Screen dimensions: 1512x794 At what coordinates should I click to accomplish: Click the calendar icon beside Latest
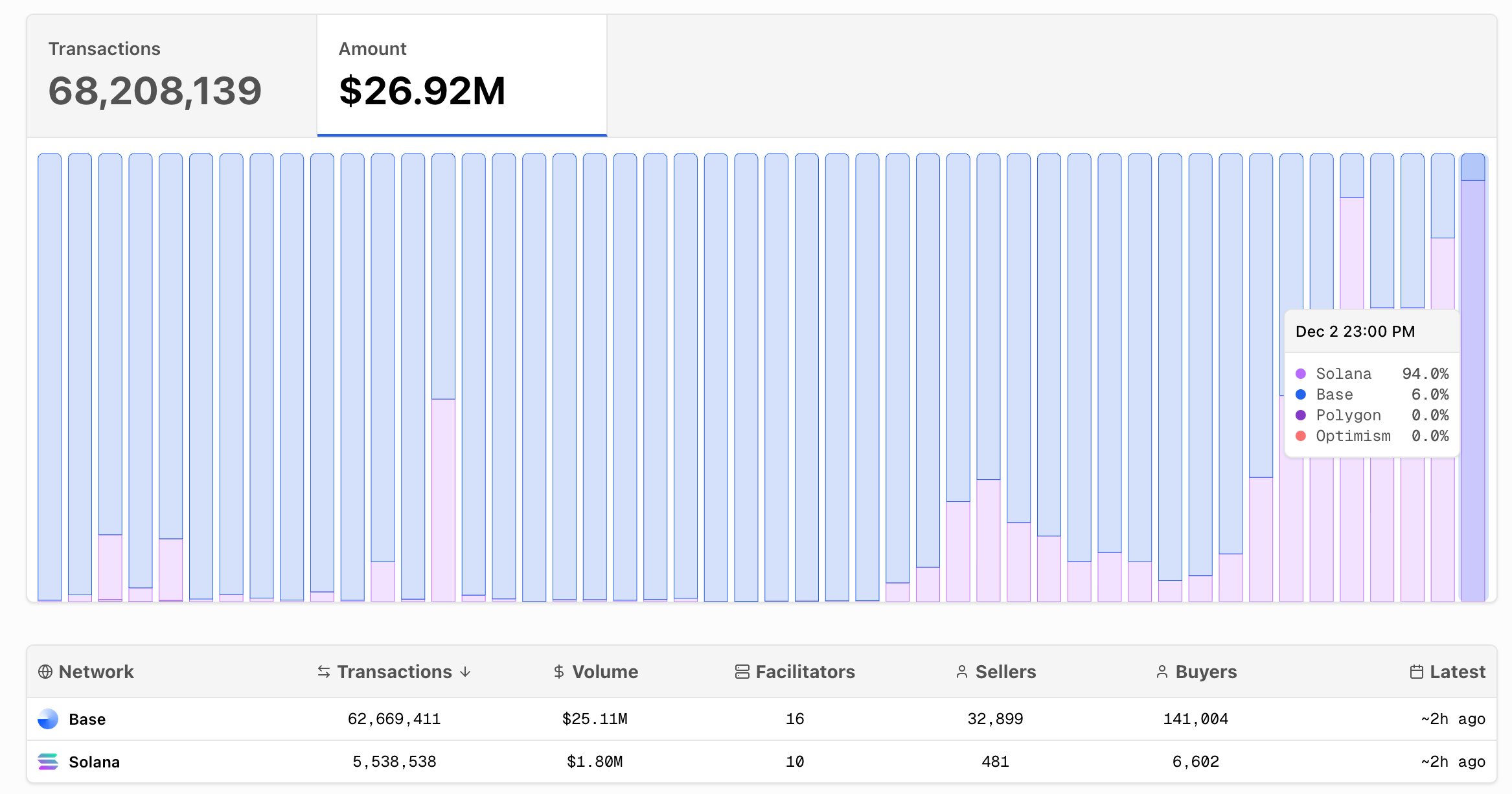tap(1417, 672)
